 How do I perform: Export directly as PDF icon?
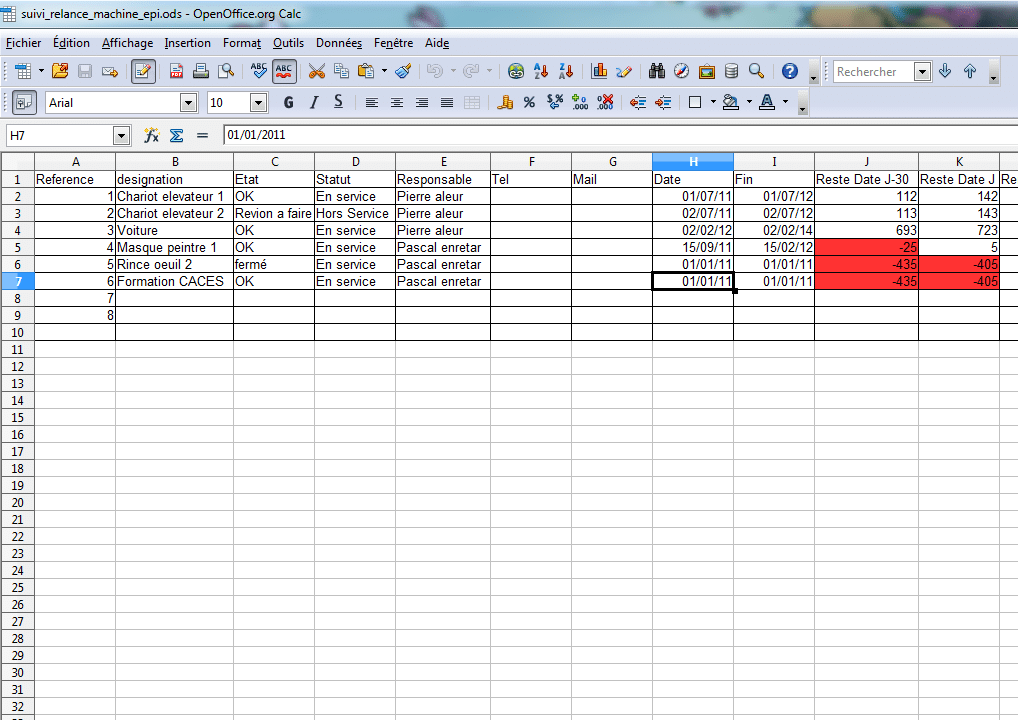click(176, 71)
